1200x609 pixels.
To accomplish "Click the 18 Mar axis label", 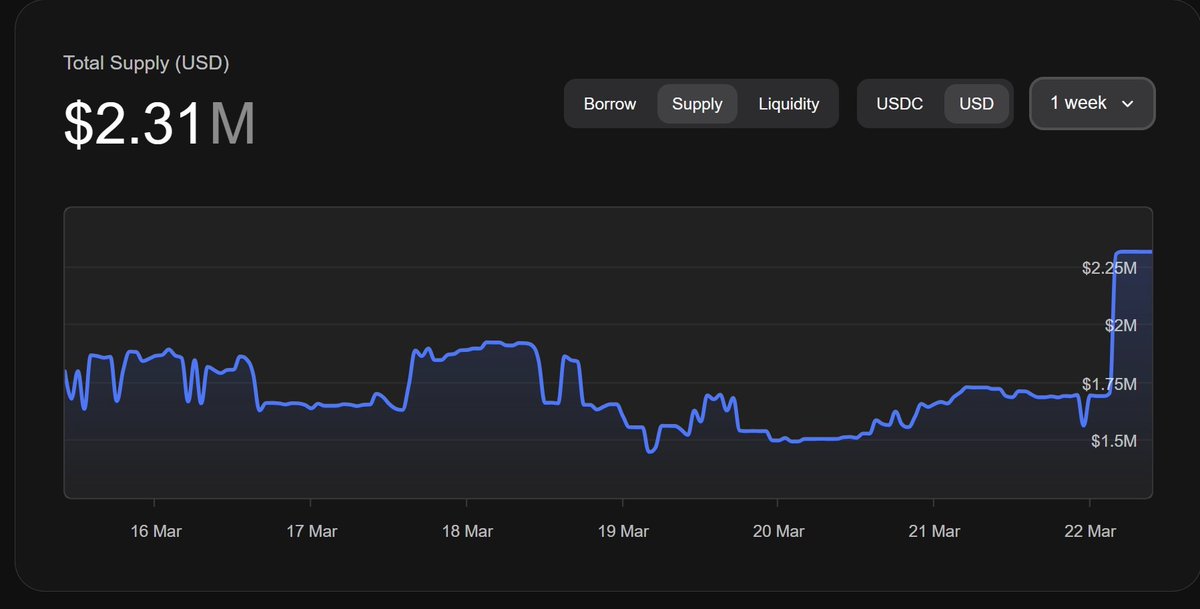I will (x=467, y=531).
